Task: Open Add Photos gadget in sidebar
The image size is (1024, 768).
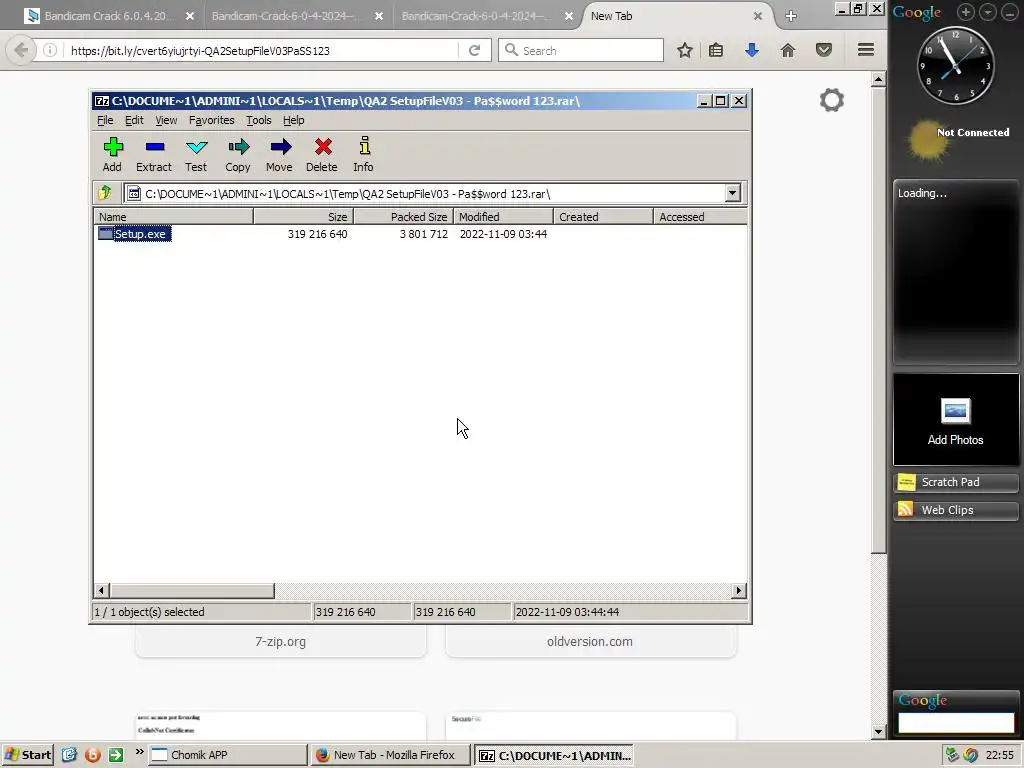Action: [956, 419]
